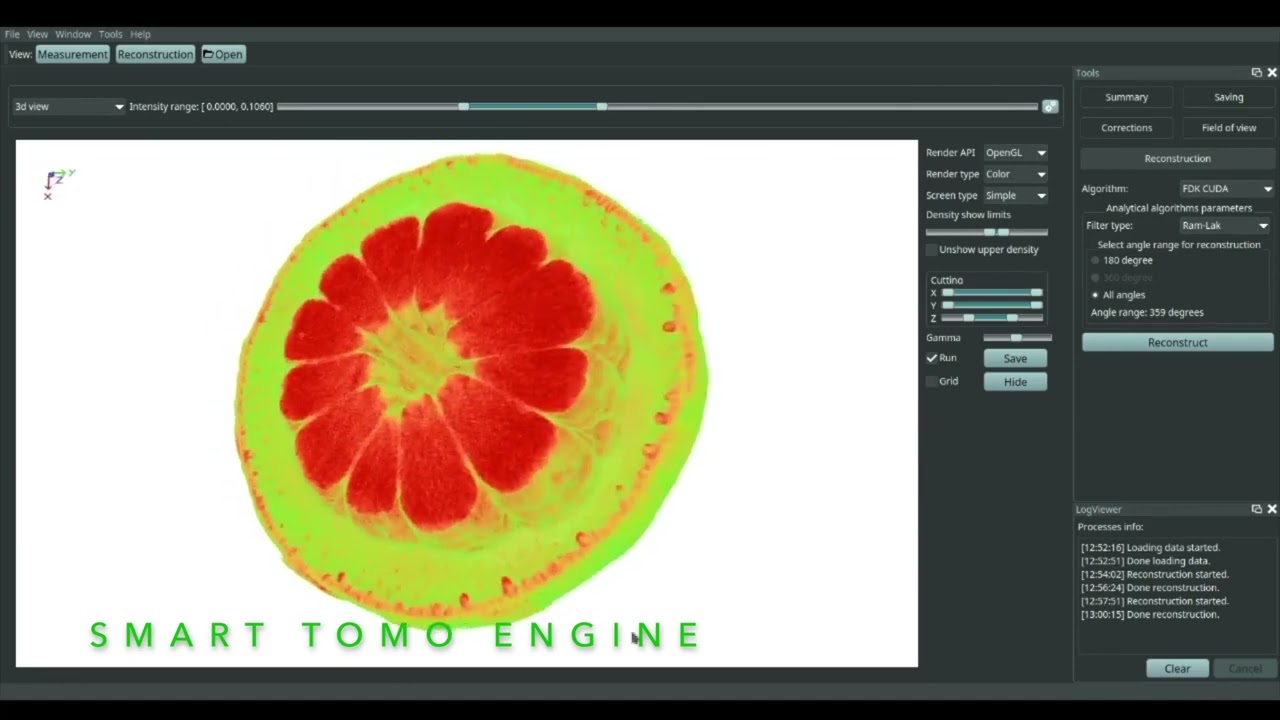Float the Tools panel with undock icon
This screenshot has width=1280, height=720.
click(x=1256, y=73)
